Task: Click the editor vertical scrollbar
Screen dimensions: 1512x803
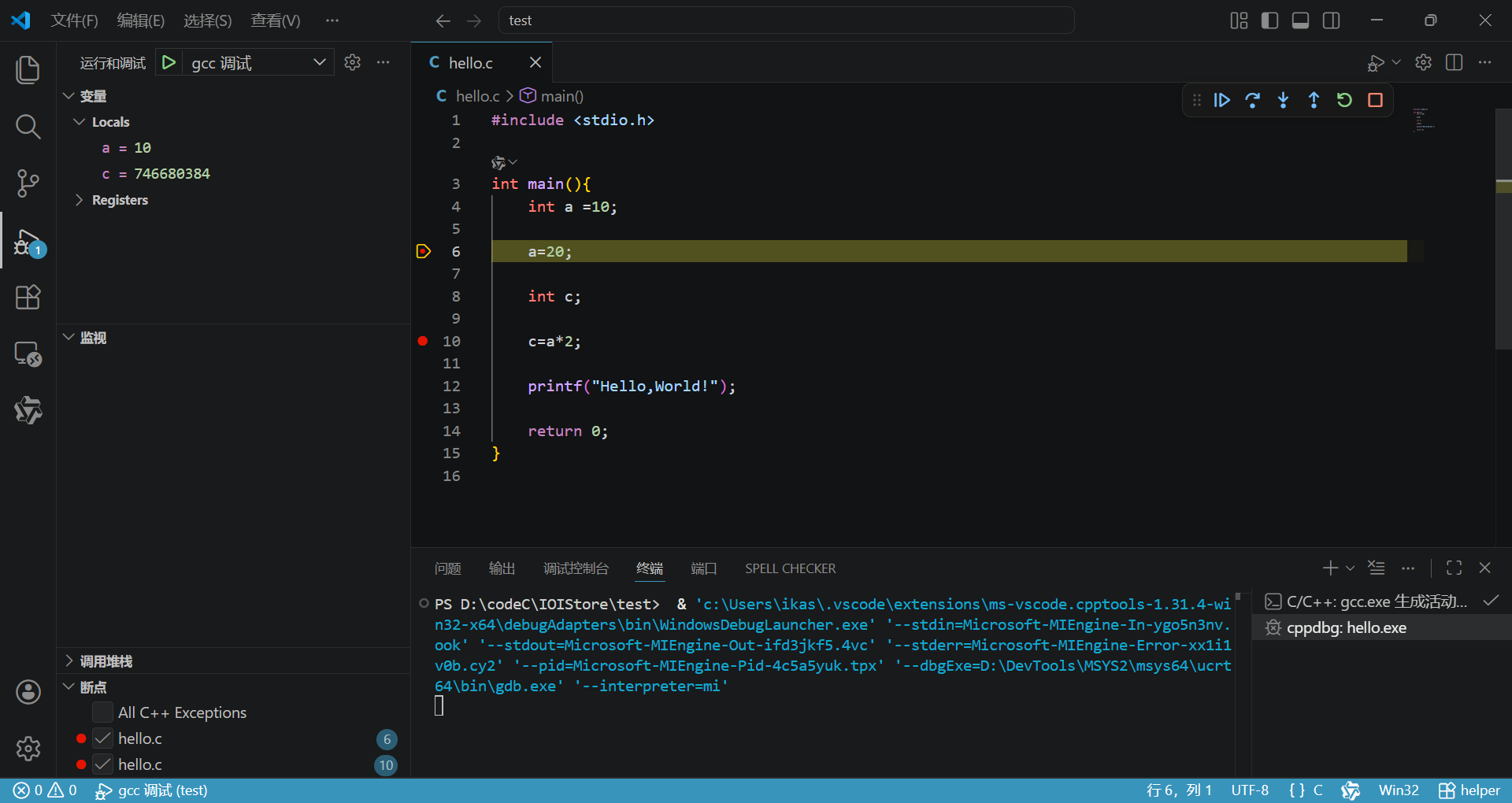Action: 1503,228
